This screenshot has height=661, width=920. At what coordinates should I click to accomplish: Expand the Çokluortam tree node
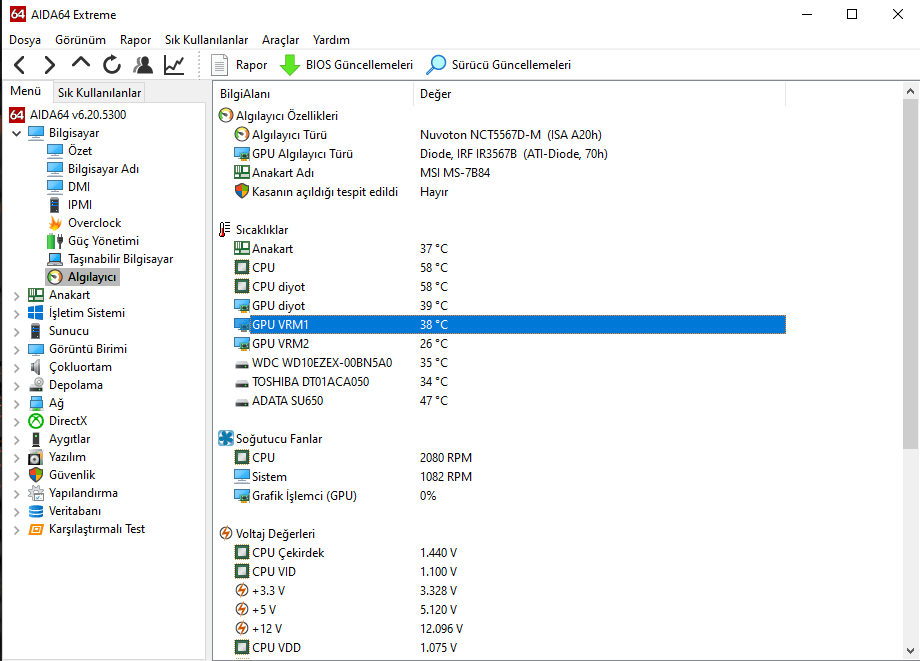point(16,368)
